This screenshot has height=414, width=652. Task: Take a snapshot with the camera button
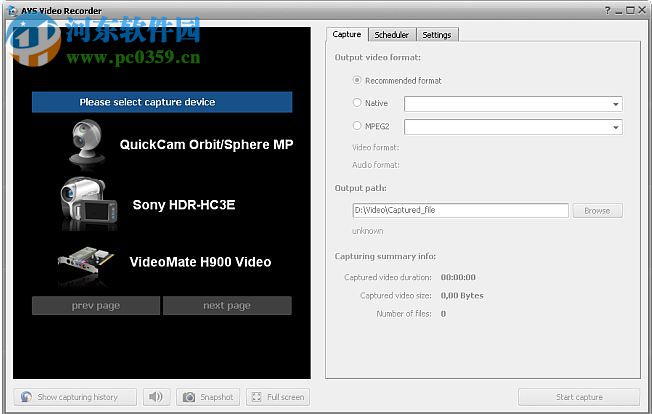(208, 397)
